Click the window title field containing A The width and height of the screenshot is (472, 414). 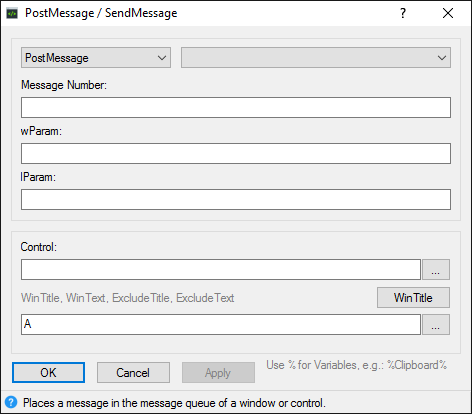tap(221, 324)
